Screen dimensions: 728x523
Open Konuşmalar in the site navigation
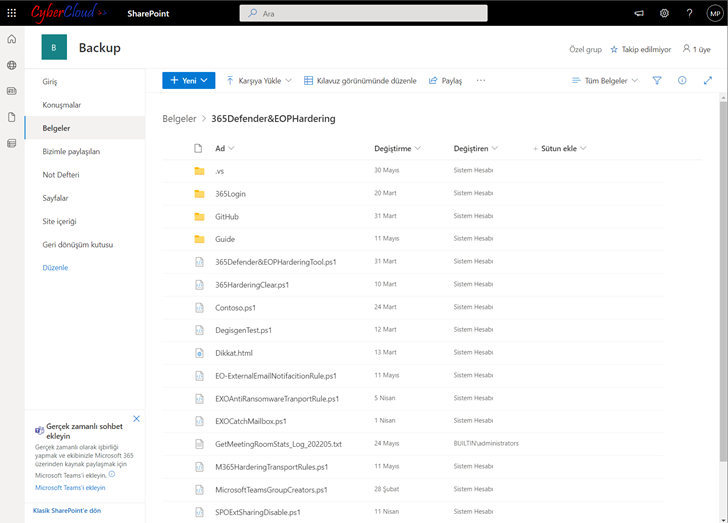62,105
